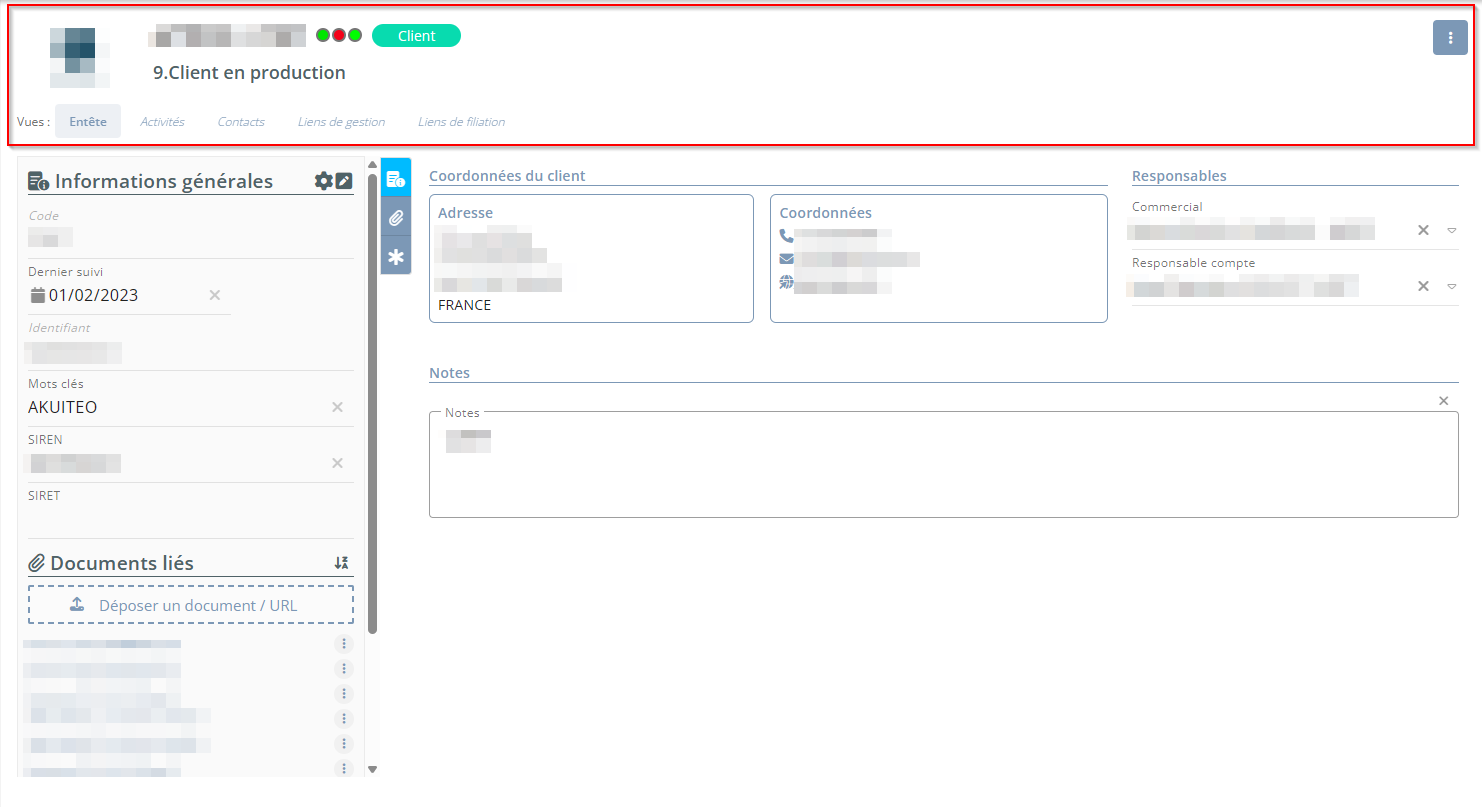The width and height of the screenshot is (1482, 807).
Task: Sort linked documents with the A-Z icon
Action: (342, 563)
